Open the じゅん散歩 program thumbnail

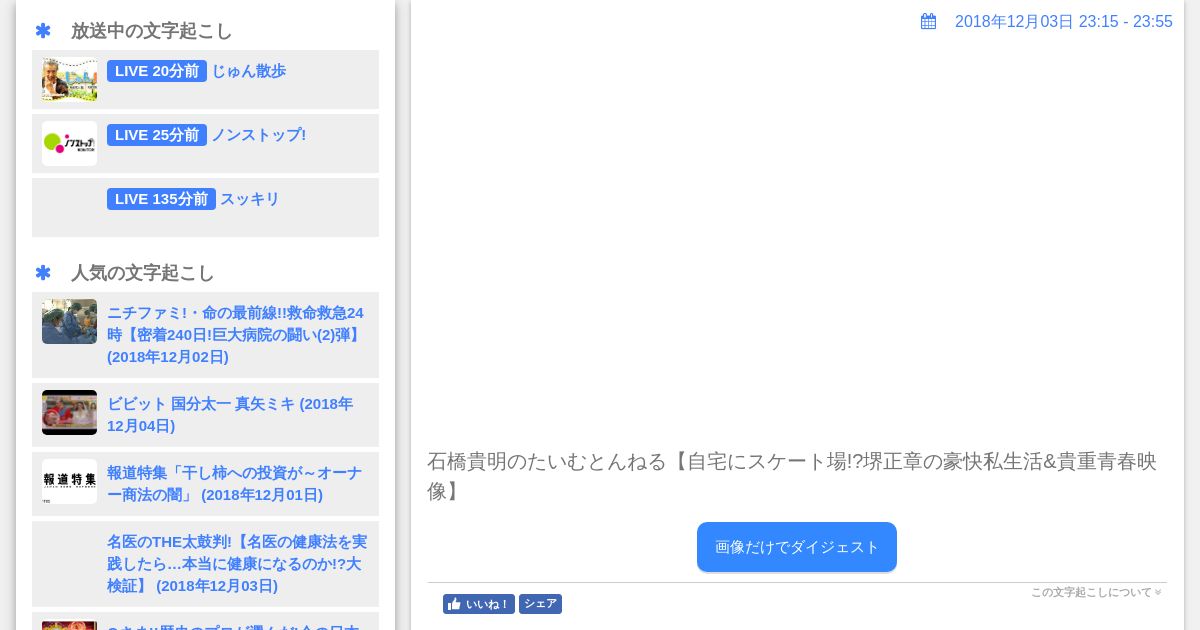tap(69, 79)
